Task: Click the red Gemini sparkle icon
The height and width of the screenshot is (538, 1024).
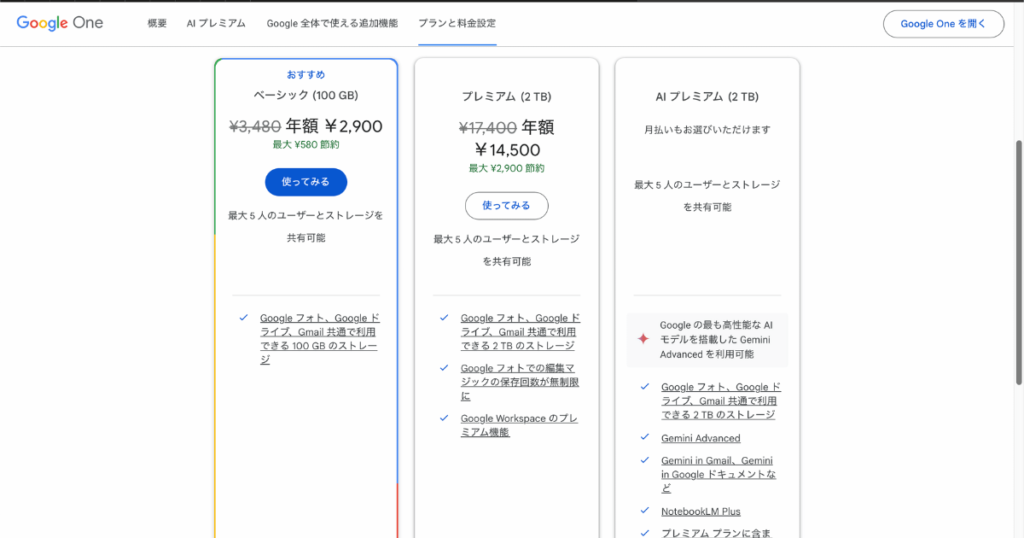Action: (x=643, y=339)
